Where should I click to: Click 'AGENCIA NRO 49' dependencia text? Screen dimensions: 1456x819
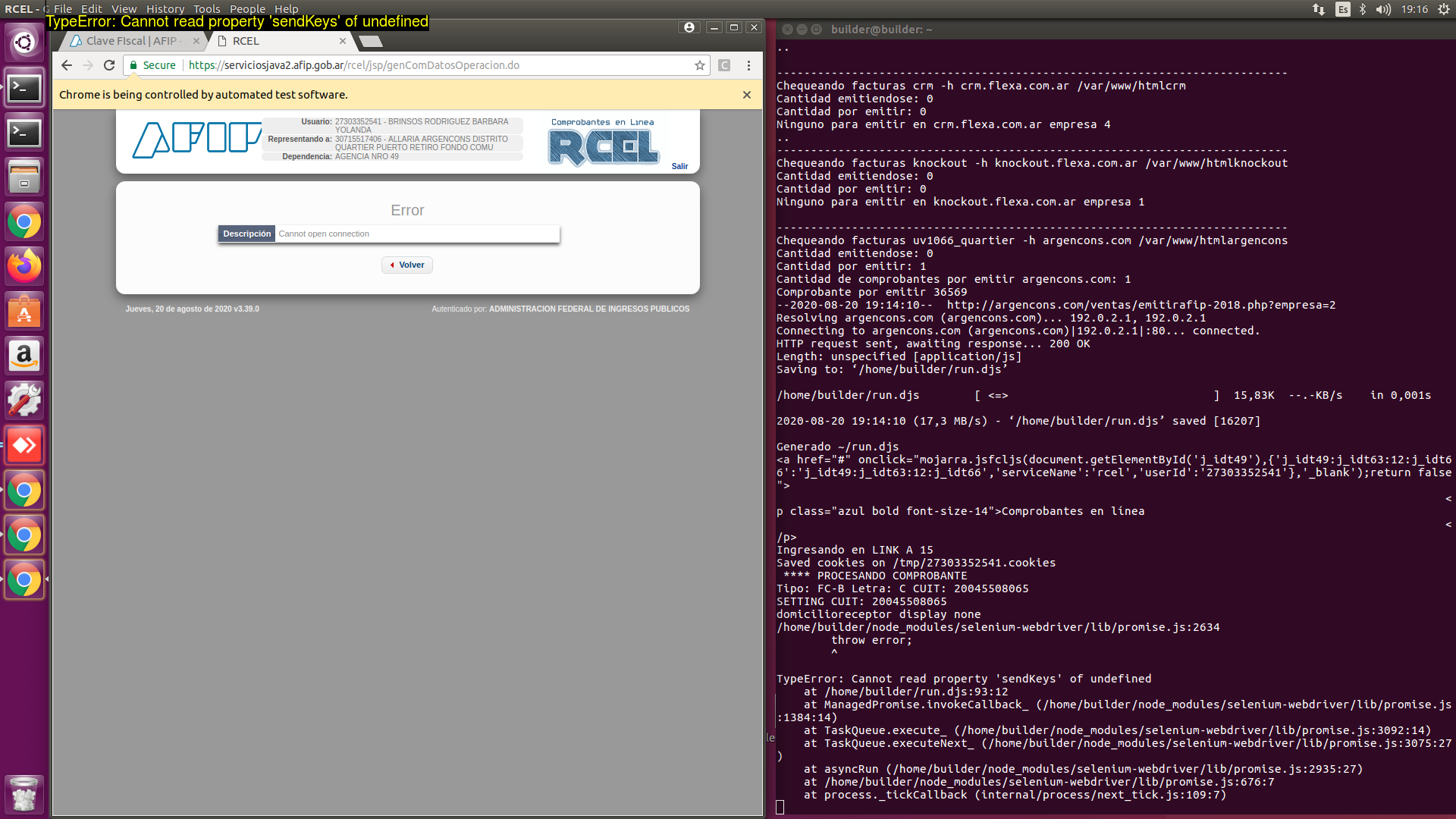(x=367, y=157)
